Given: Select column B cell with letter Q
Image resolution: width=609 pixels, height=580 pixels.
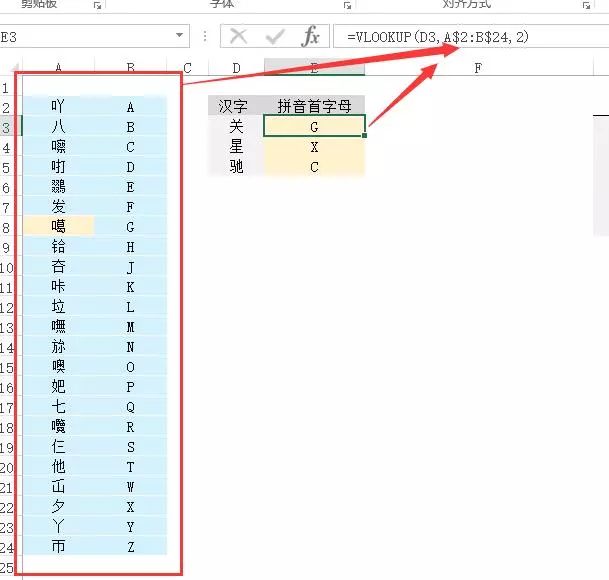Looking at the screenshot, I should tap(130, 407).
